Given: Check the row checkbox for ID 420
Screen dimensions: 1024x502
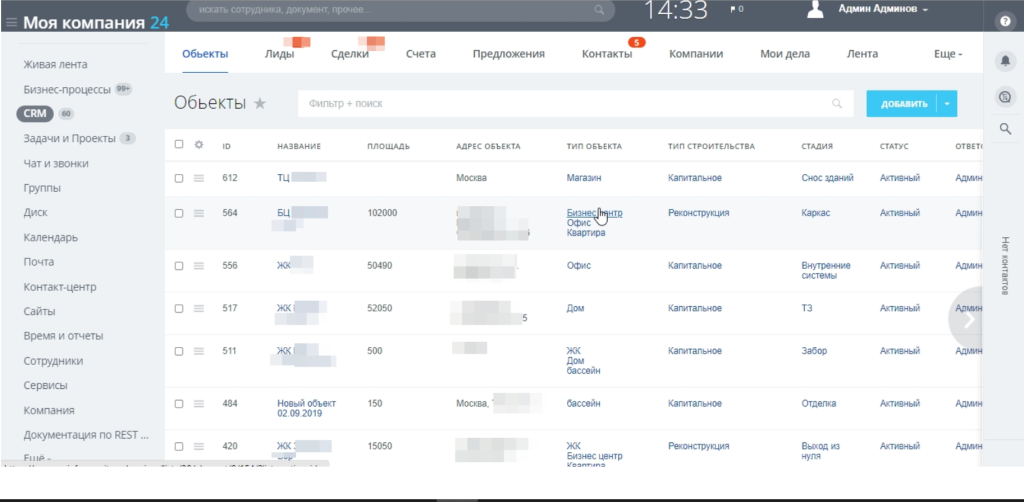Looking at the screenshot, I should point(179,447).
